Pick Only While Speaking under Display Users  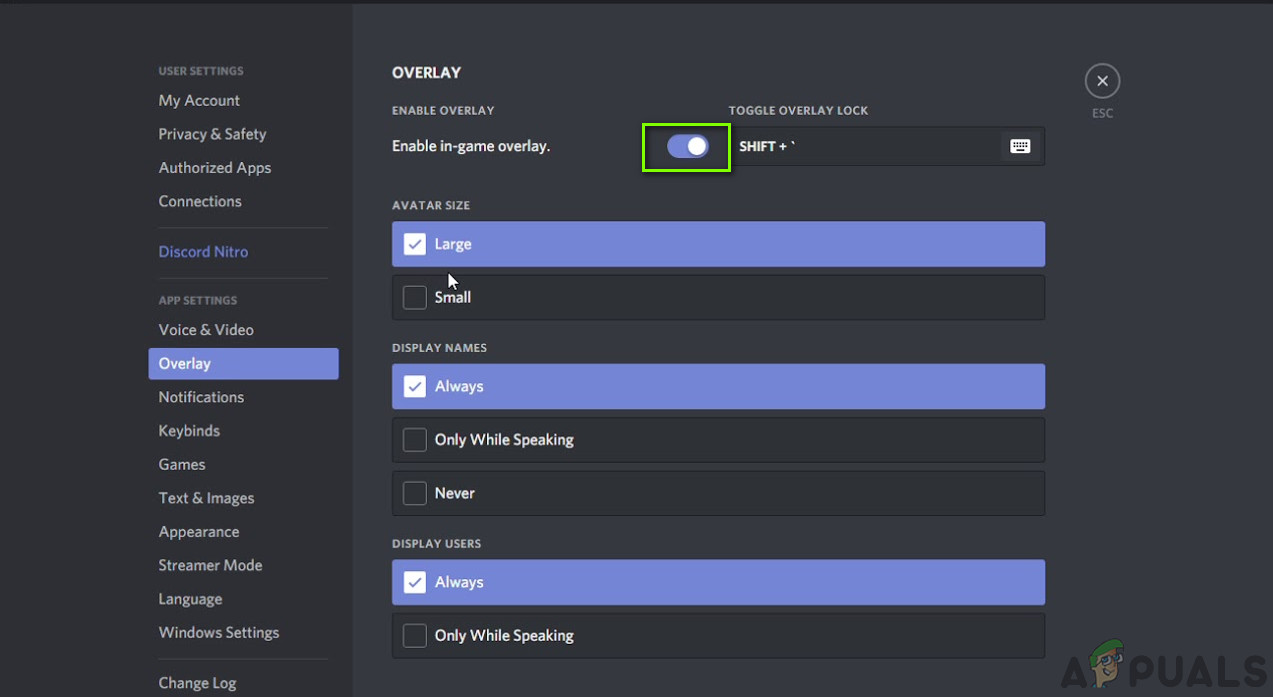point(415,635)
